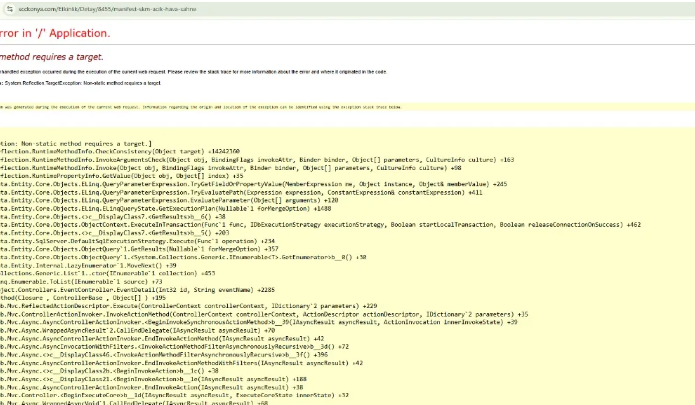
Task: Click stack line containing "AsyncInvocationWithFilters" b__3d() +72
Action: pyautogui.click(x=174, y=347)
